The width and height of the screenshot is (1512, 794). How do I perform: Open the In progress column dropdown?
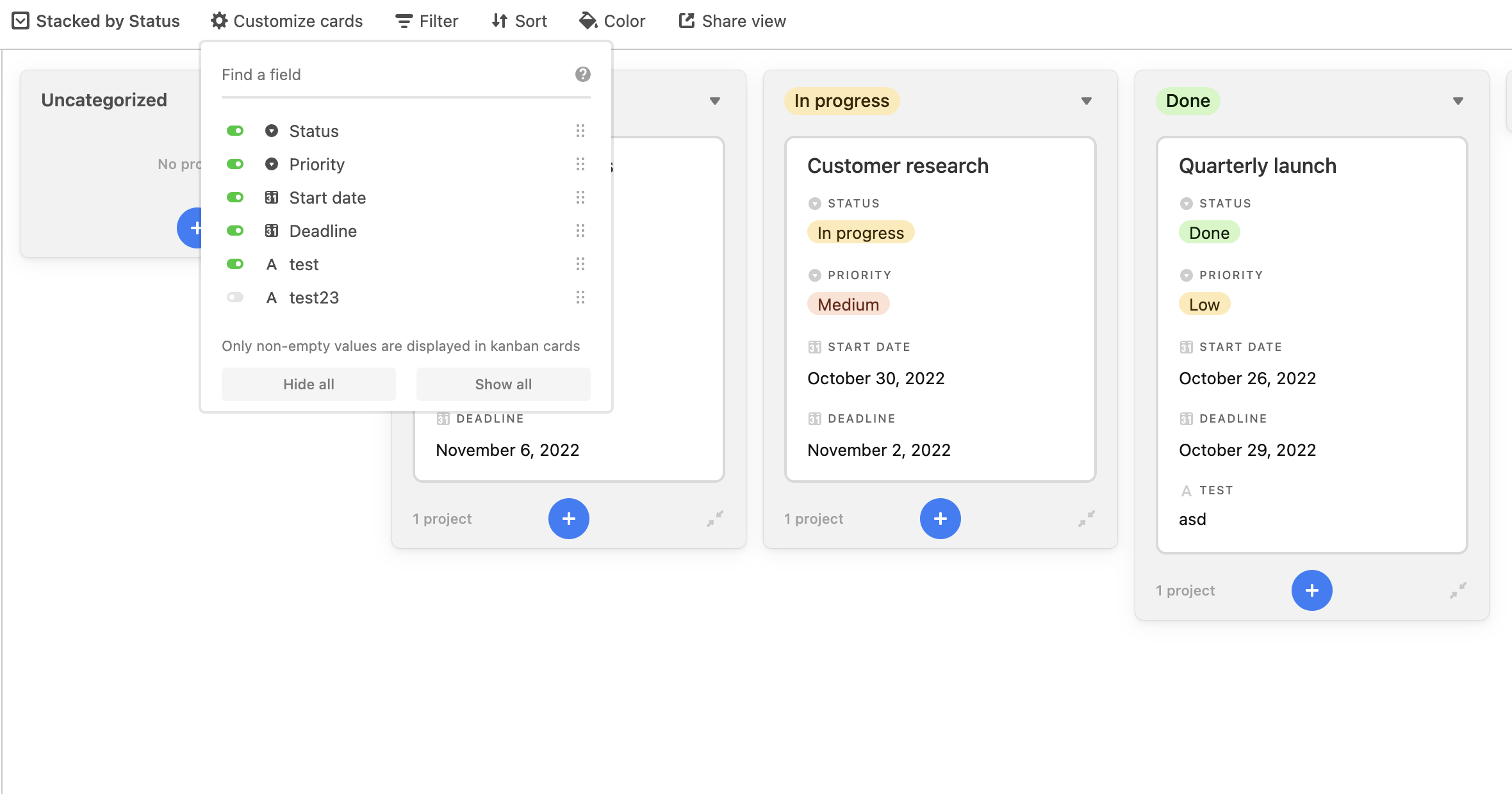[1085, 101]
